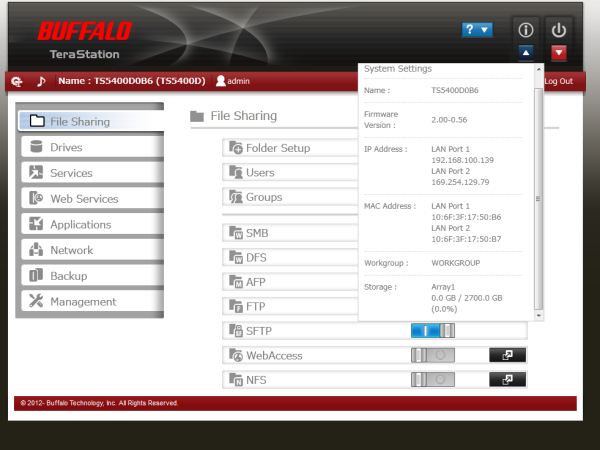Viewport: 600px width, 450px height.
Task: Open the NFS settings popup icon
Action: 507,379
